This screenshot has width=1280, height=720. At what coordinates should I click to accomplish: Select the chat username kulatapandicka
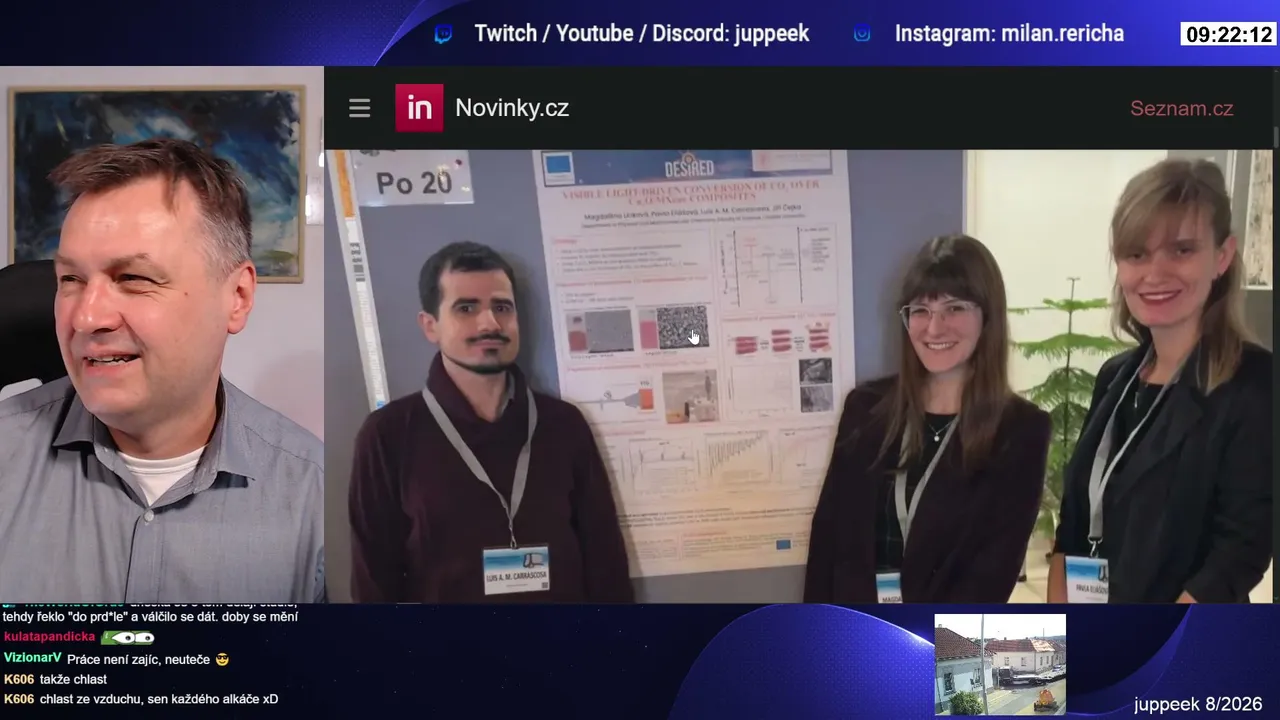click(49, 637)
